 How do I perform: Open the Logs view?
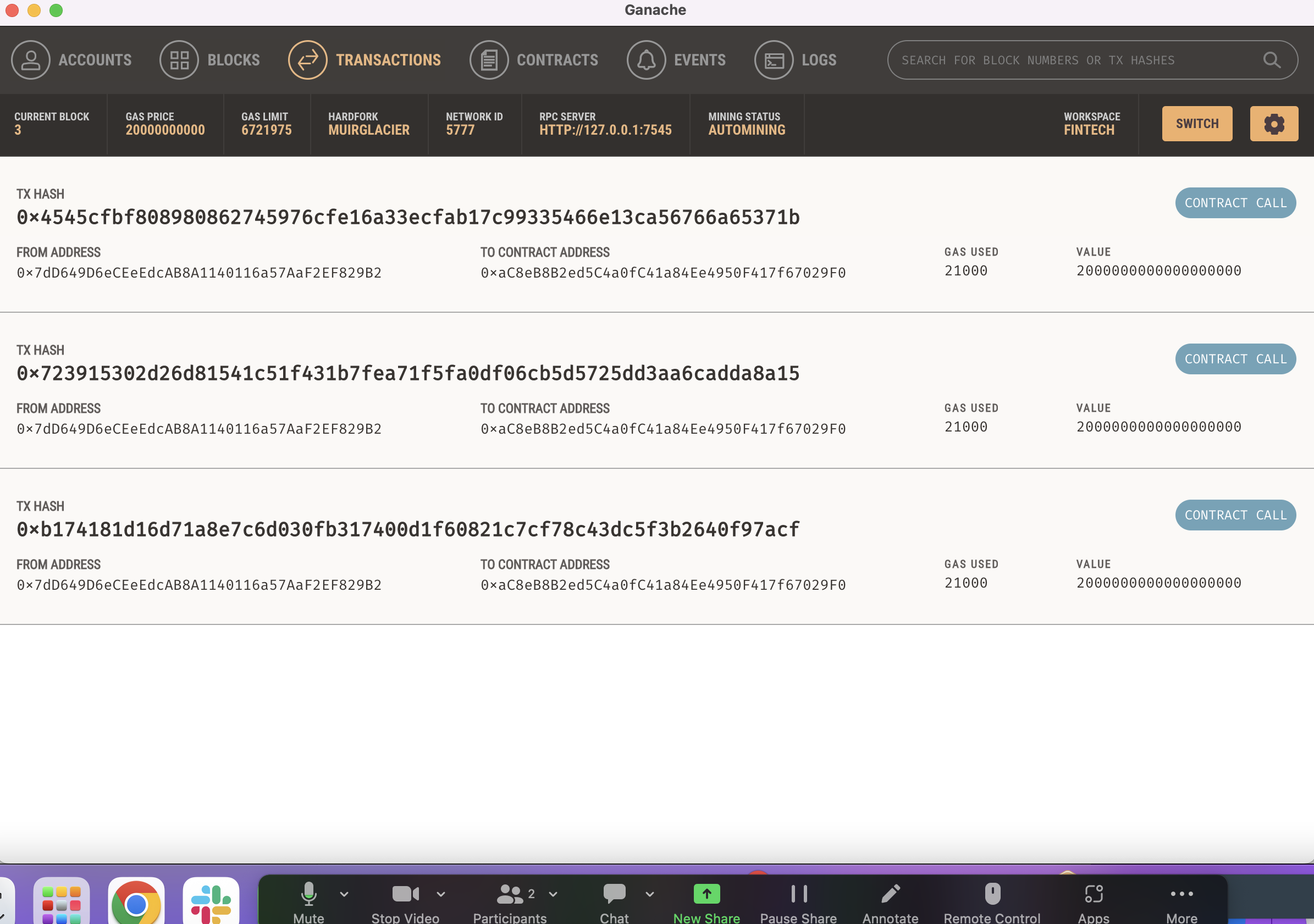coord(773,59)
